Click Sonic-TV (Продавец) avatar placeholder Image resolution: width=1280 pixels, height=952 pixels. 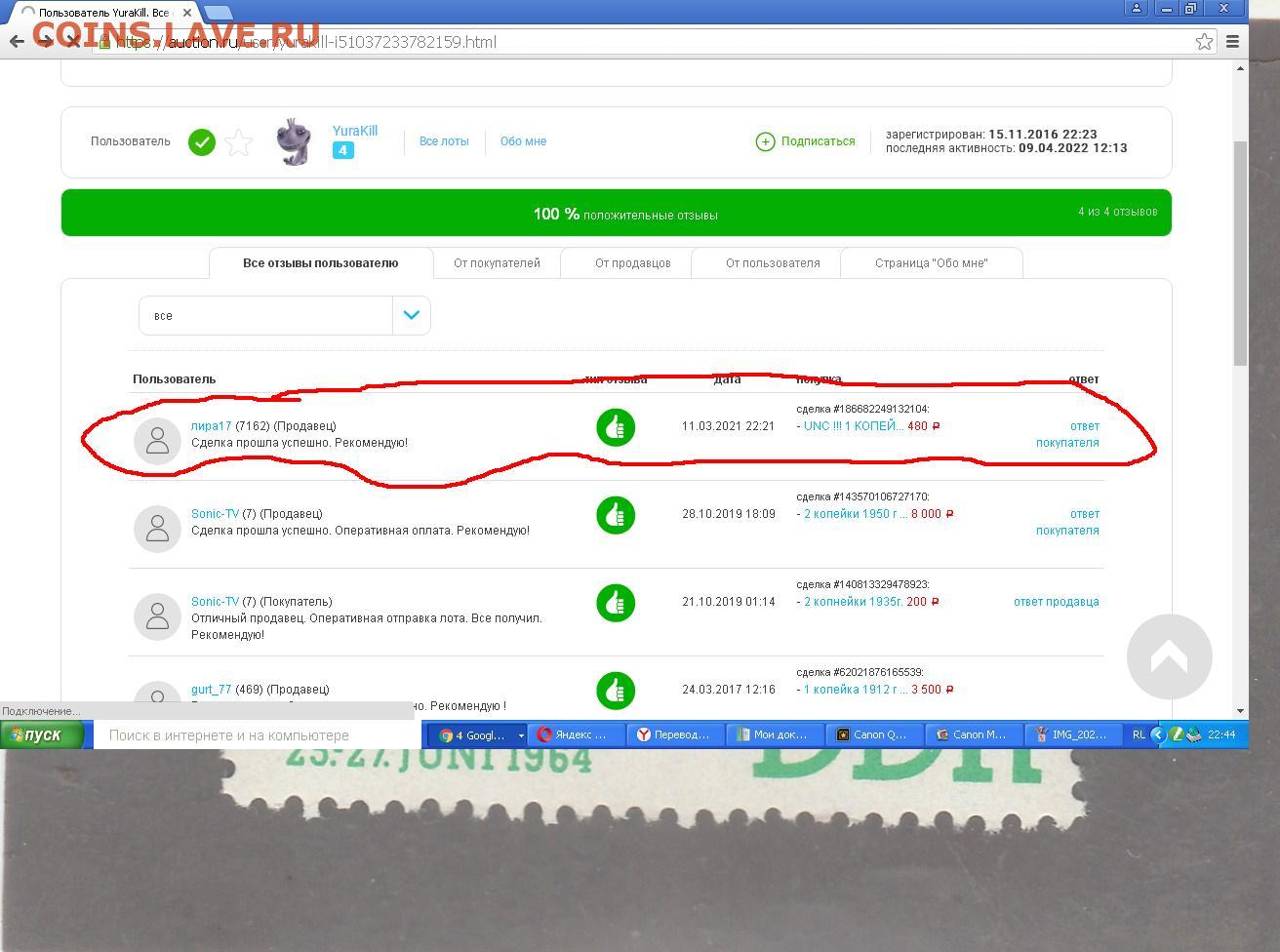click(x=157, y=529)
